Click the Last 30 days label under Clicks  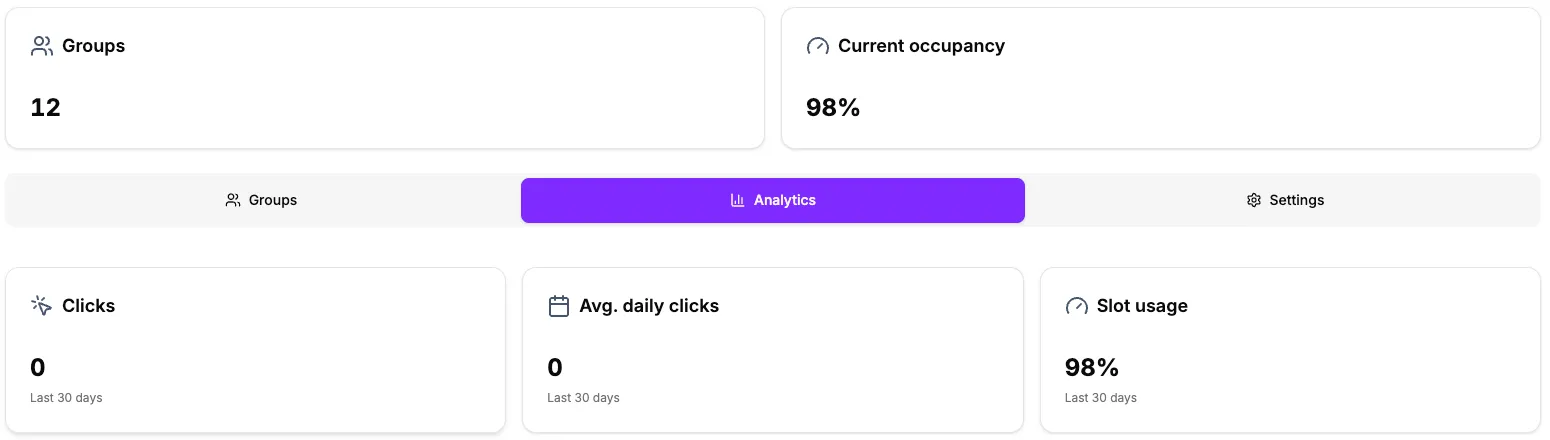66,398
